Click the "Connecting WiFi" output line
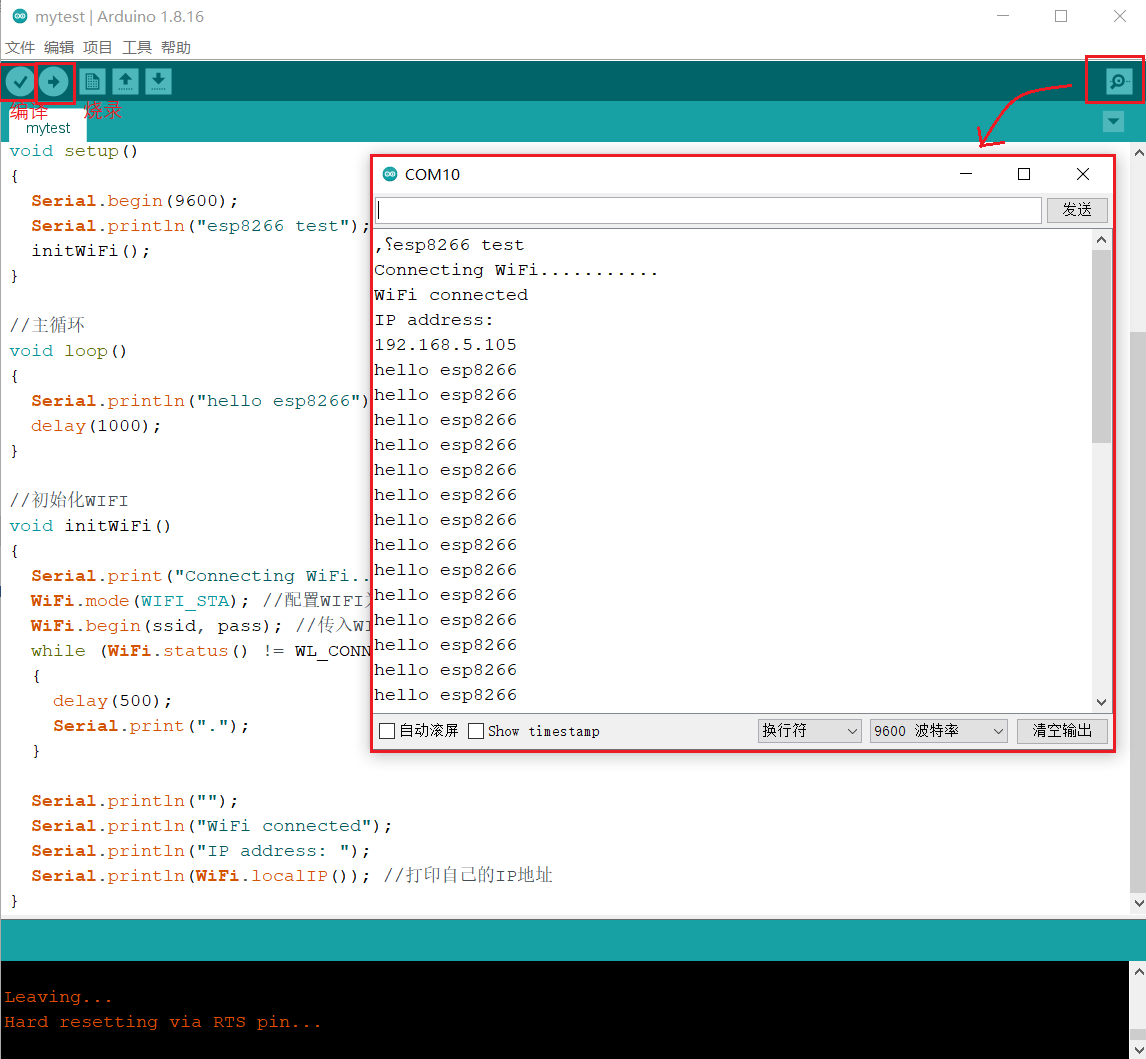This screenshot has height=1059, width=1146. (516, 270)
